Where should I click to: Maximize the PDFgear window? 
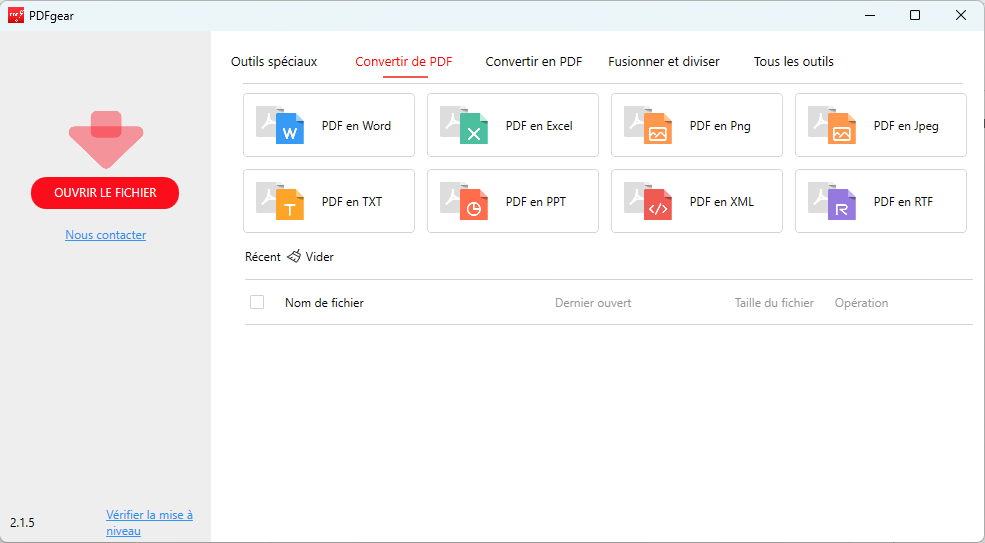click(x=915, y=16)
